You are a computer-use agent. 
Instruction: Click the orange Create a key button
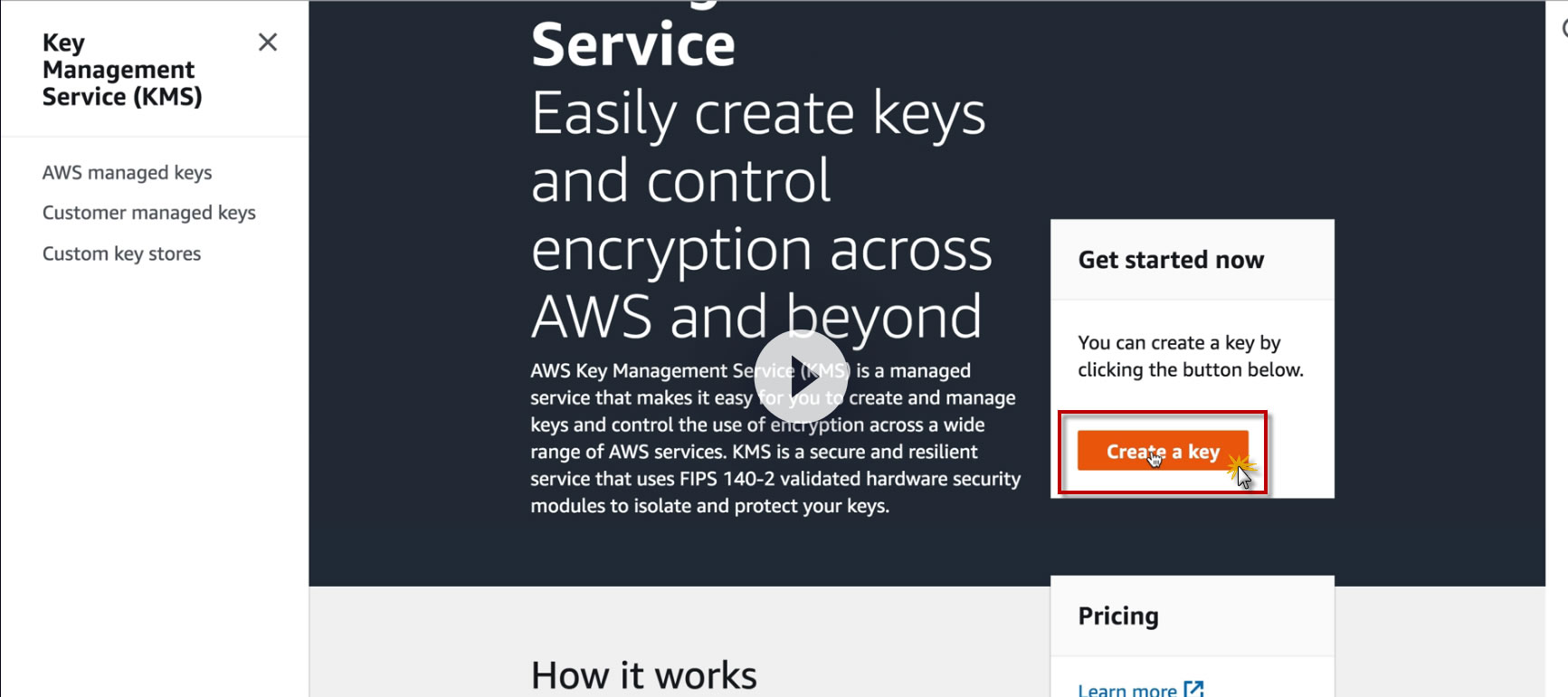1162,451
